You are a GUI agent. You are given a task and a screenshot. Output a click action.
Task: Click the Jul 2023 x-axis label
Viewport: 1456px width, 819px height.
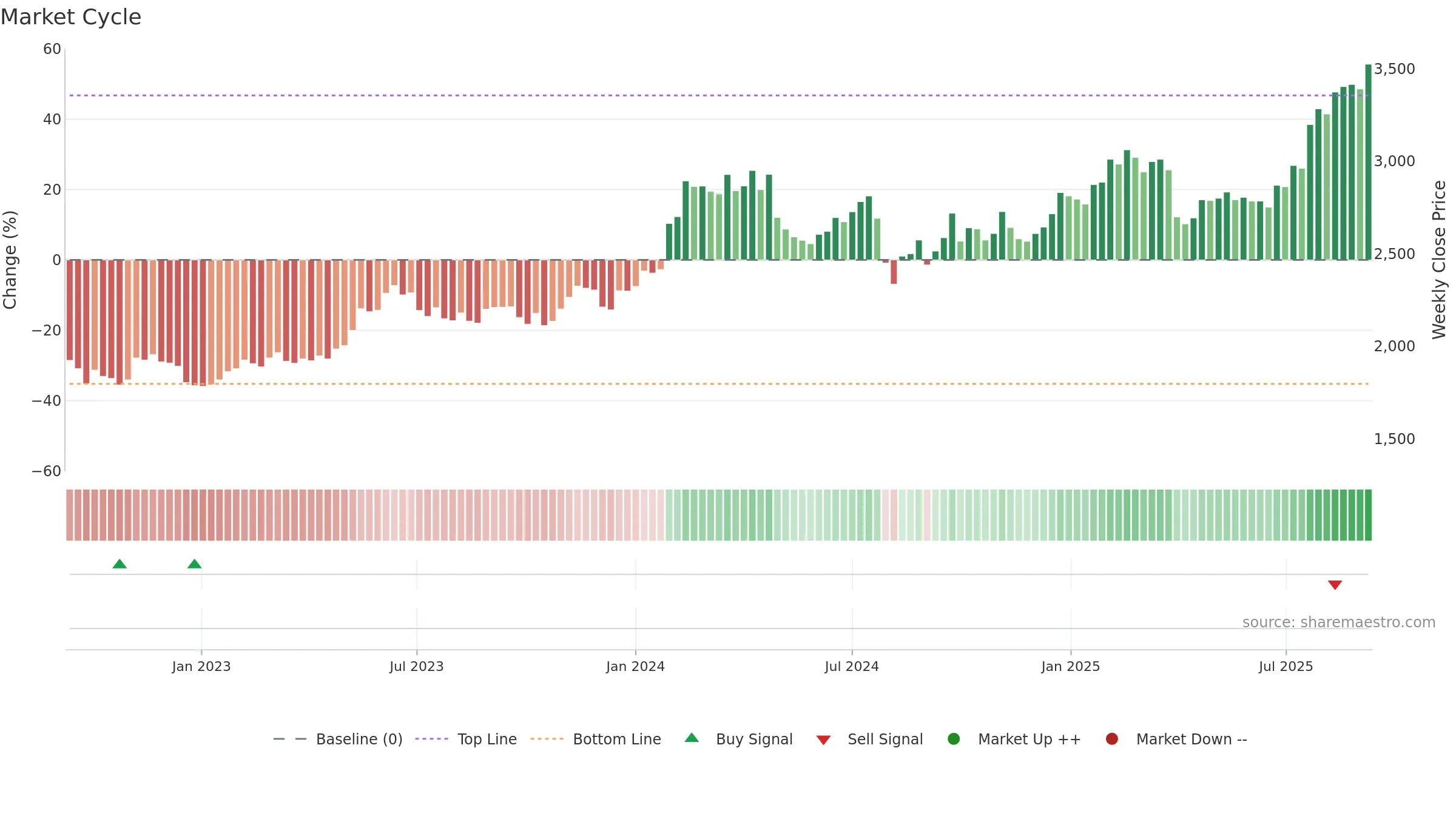click(x=417, y=666)
